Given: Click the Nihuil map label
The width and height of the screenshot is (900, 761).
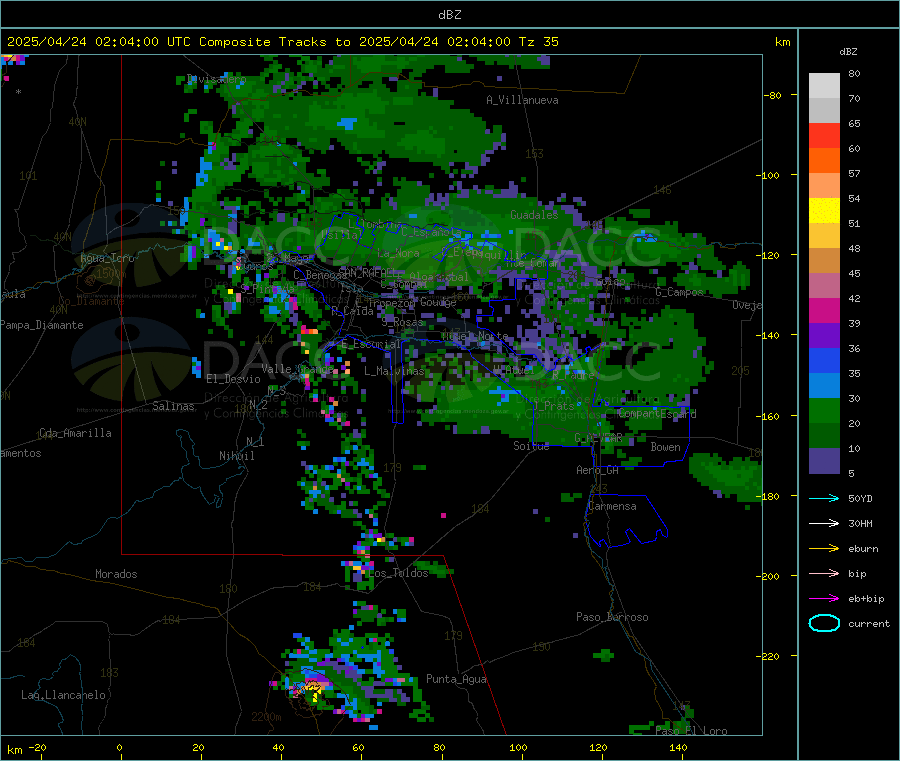Looking at the screenshot, I should [x=236, y=456].
